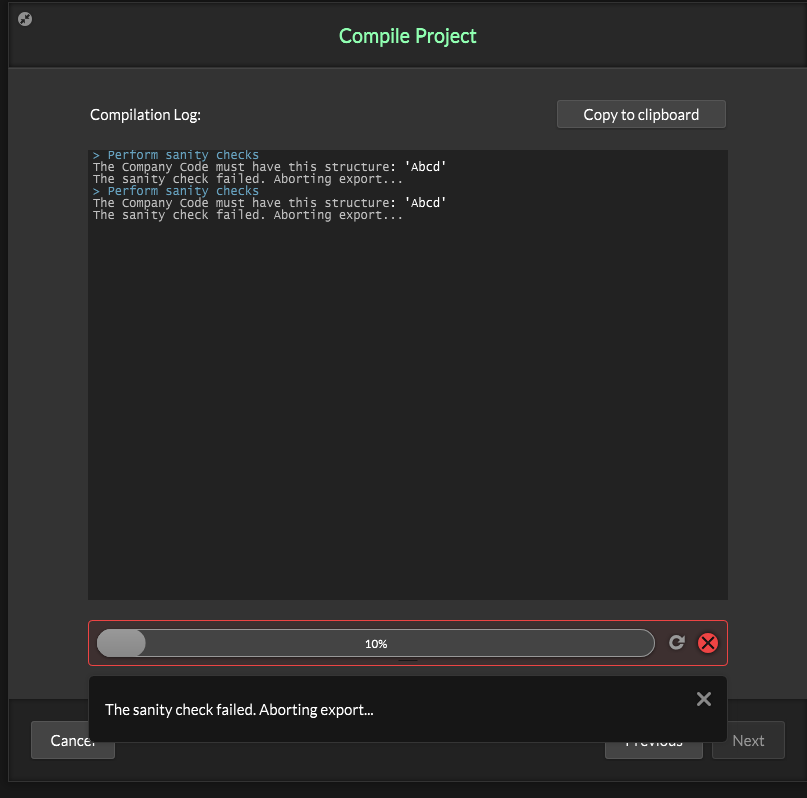807x798 pixels.
Task: Click the first 'Perform sanity checks' log line
Action: (x=176, y=155)
